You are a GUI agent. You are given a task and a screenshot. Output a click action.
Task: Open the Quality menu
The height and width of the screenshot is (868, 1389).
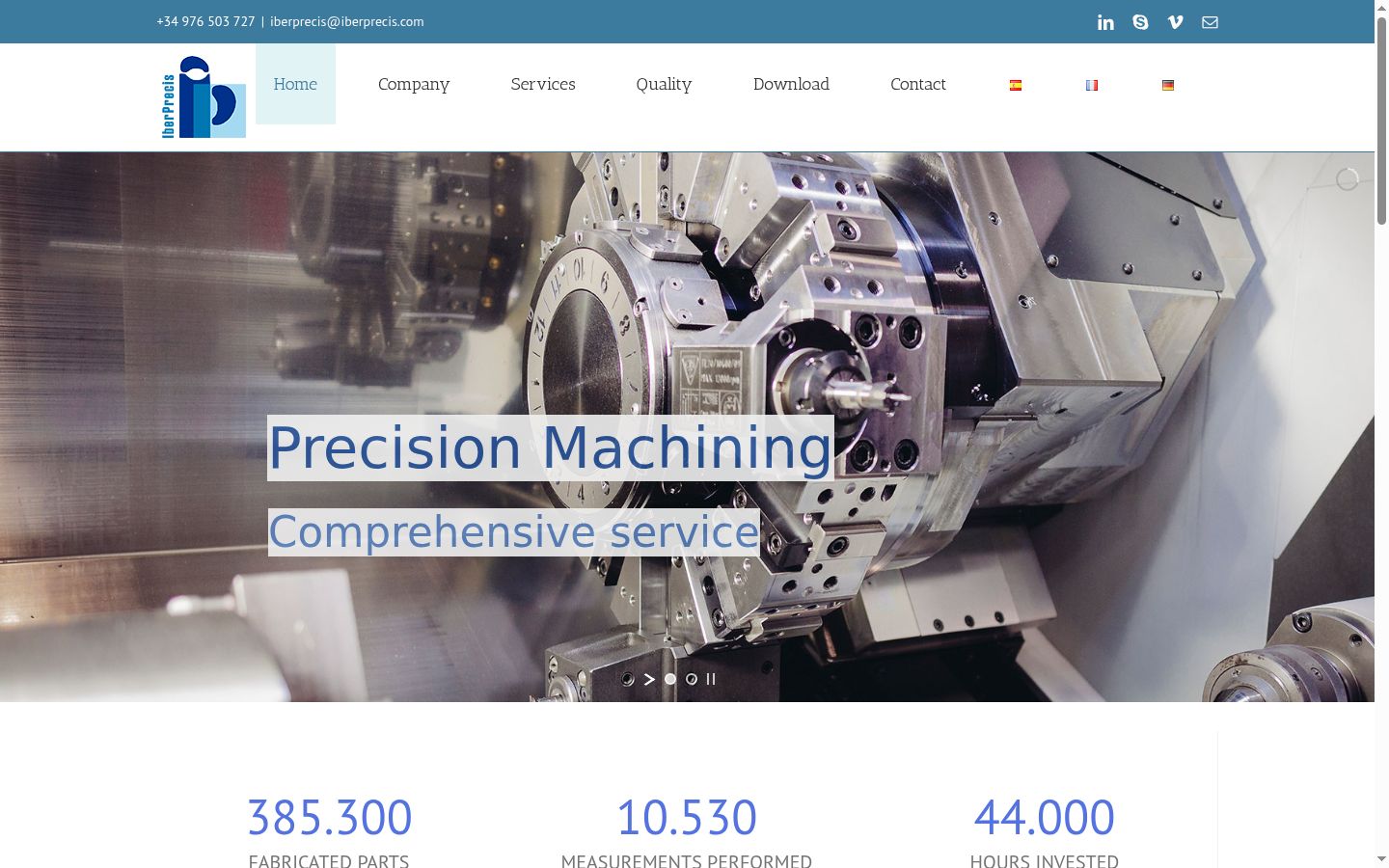coord(664,84)
